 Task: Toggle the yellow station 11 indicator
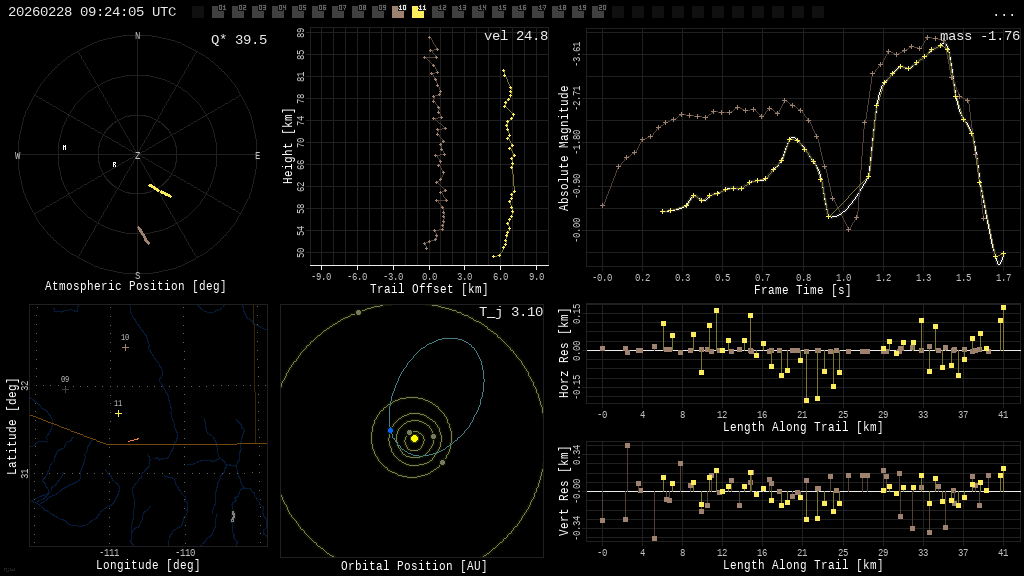[x=418, y=12]
